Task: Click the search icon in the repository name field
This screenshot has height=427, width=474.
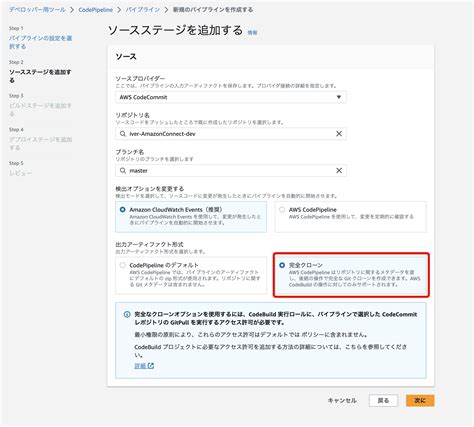Action: (x=123, y=134)
